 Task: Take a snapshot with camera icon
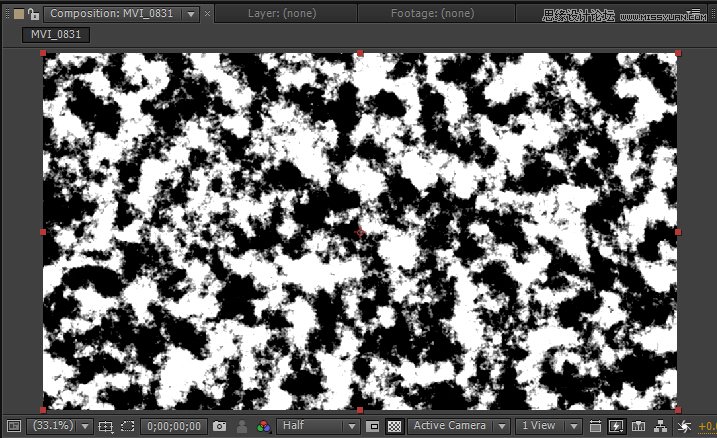(220, 426)
